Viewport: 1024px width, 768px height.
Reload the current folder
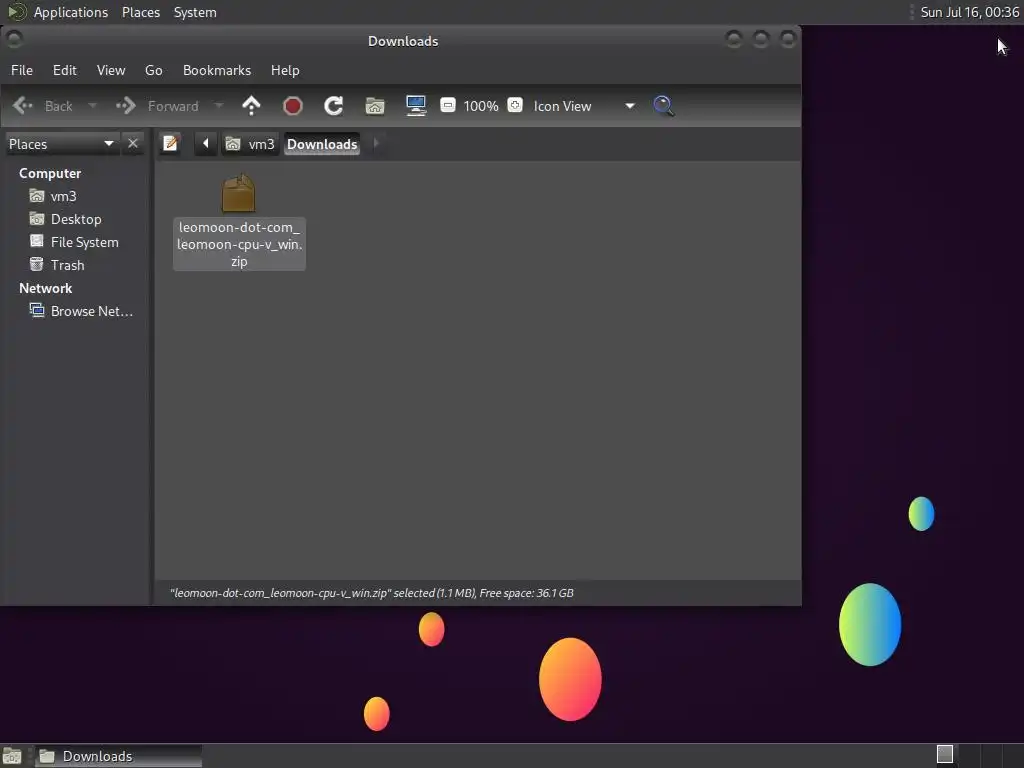(x=334, y=106)
